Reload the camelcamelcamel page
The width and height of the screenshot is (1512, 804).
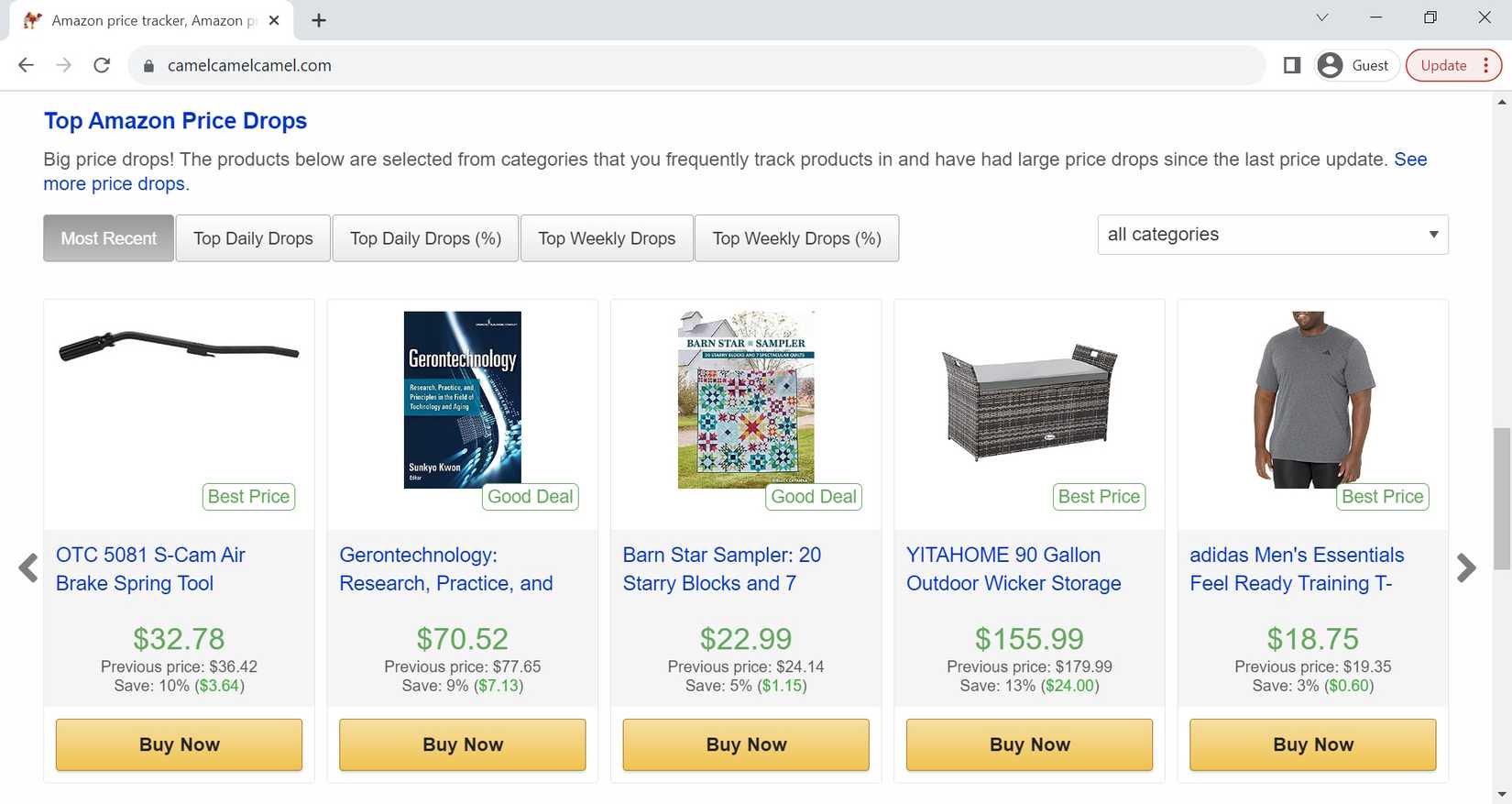pyautogui.click(x=102, y=65)
